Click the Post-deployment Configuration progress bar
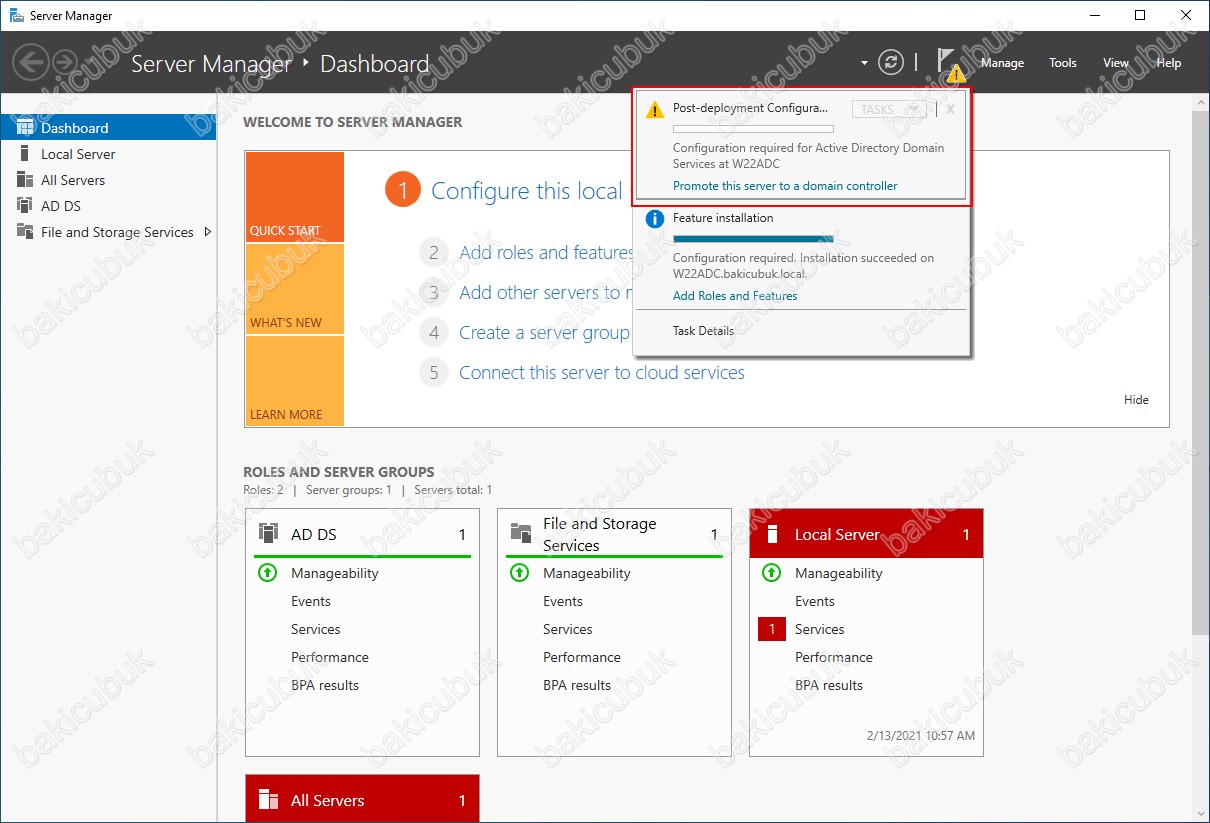The height and width of the screenshot is (823, 1210). click(753, 129)
